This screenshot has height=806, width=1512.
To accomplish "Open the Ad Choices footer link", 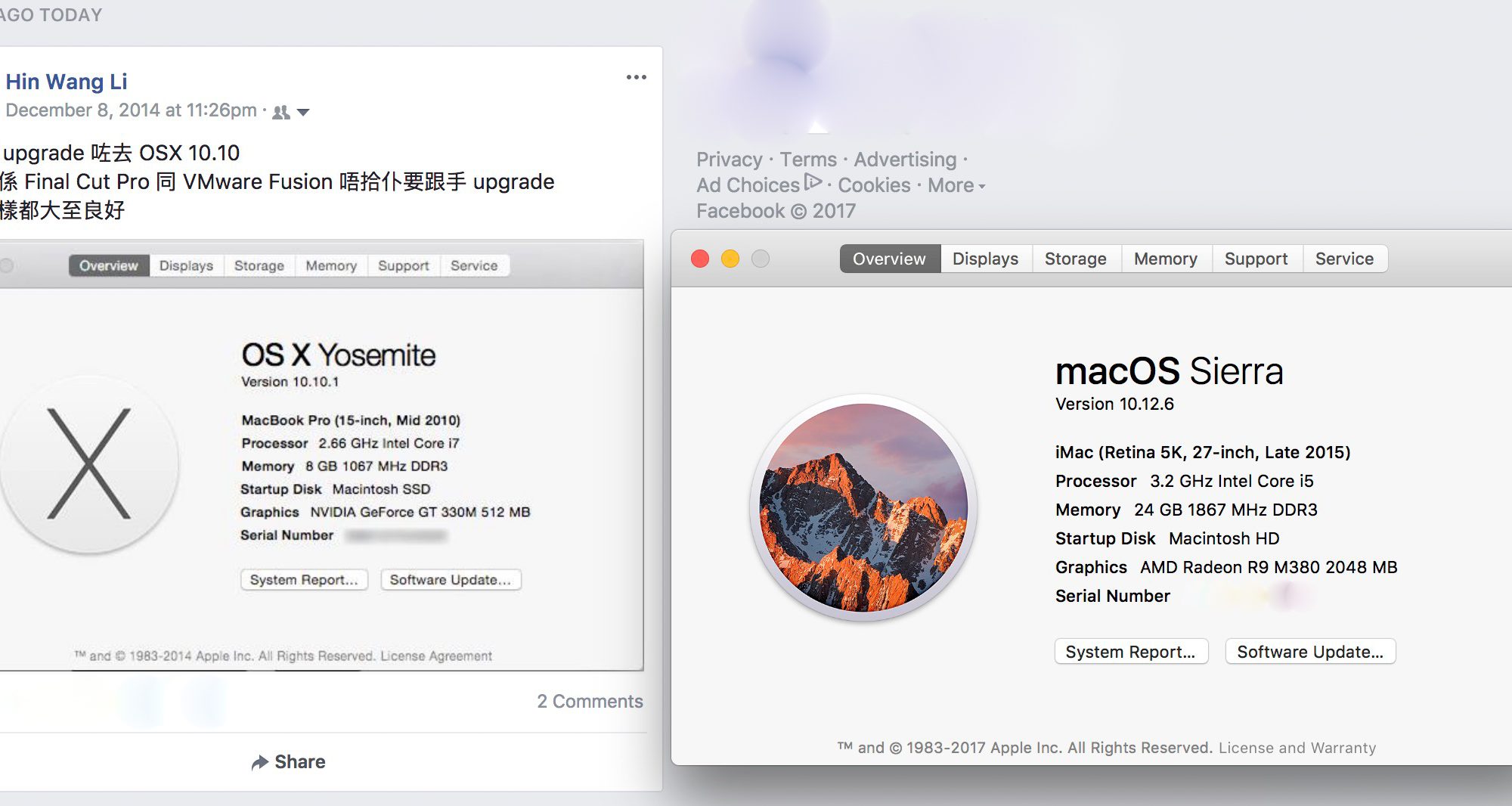I will click(748, 185).
